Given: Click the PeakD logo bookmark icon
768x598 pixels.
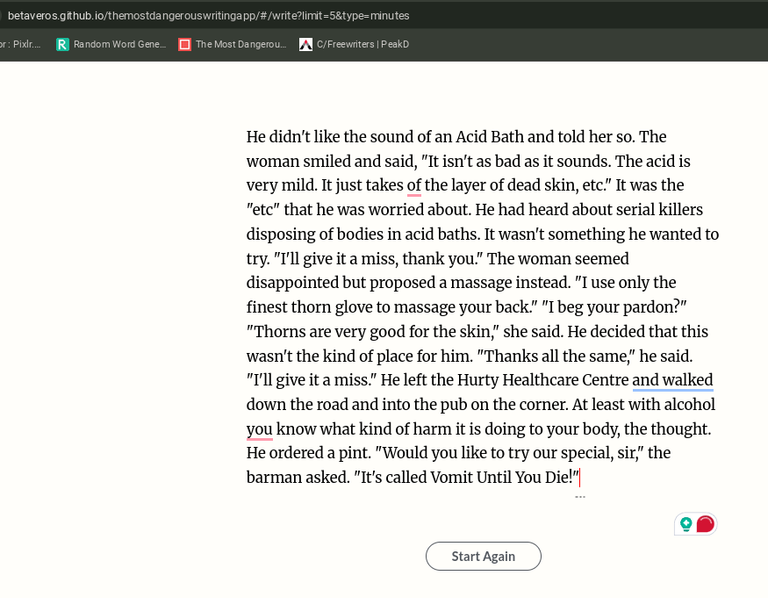Looking at the screenshot, I should point(306,45).
